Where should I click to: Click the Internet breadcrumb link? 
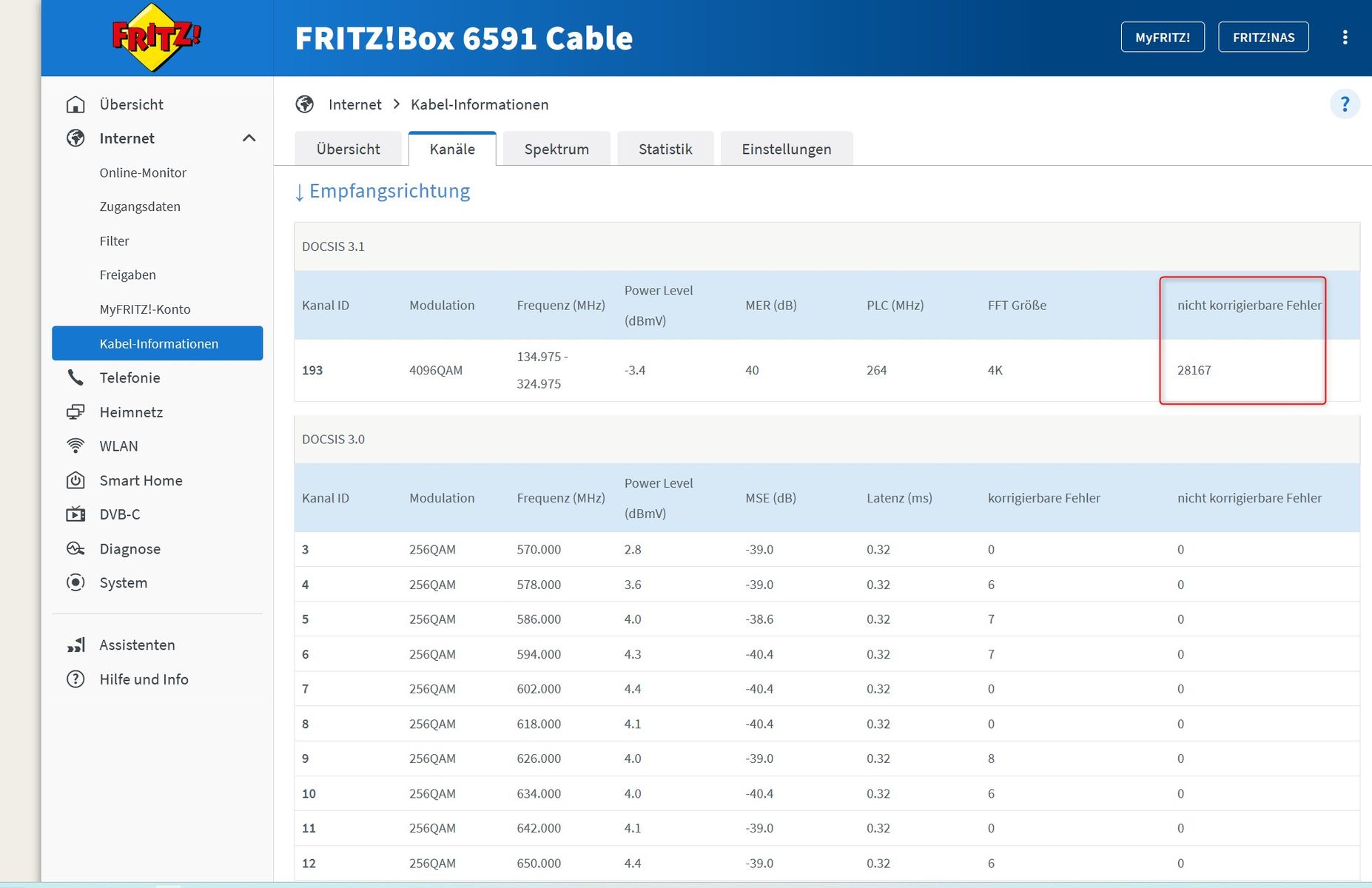click(x=355, y=104)
